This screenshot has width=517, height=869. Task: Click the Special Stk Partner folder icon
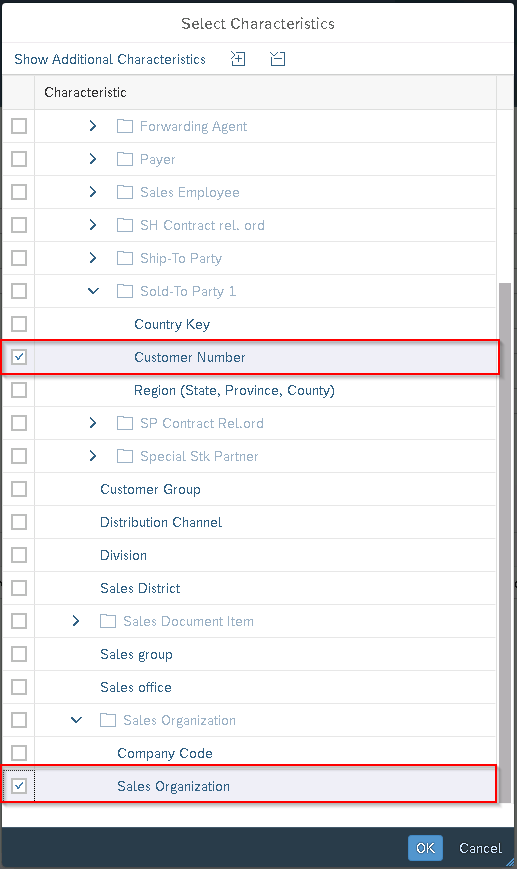coord(125,456)
